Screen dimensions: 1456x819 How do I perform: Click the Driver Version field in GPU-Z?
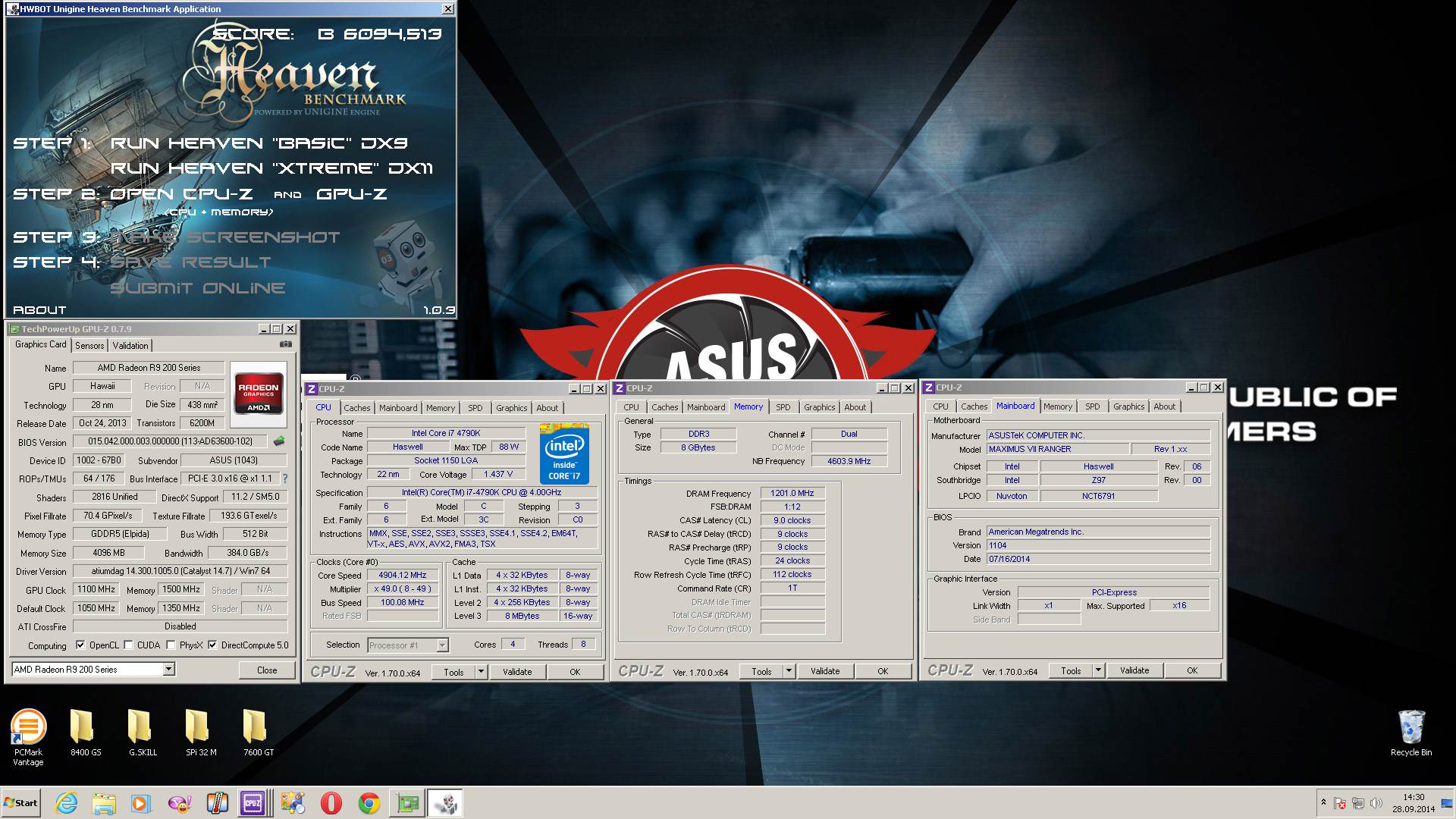[x=180, y=571]
